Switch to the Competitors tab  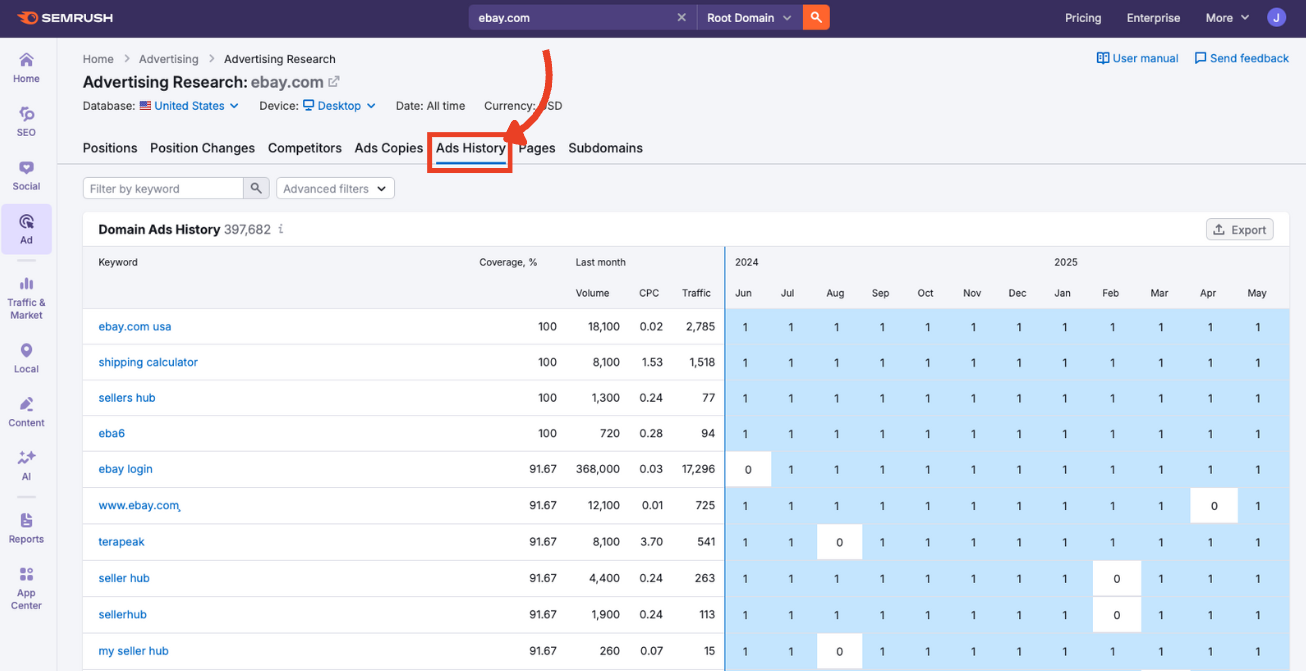(304, 148)
